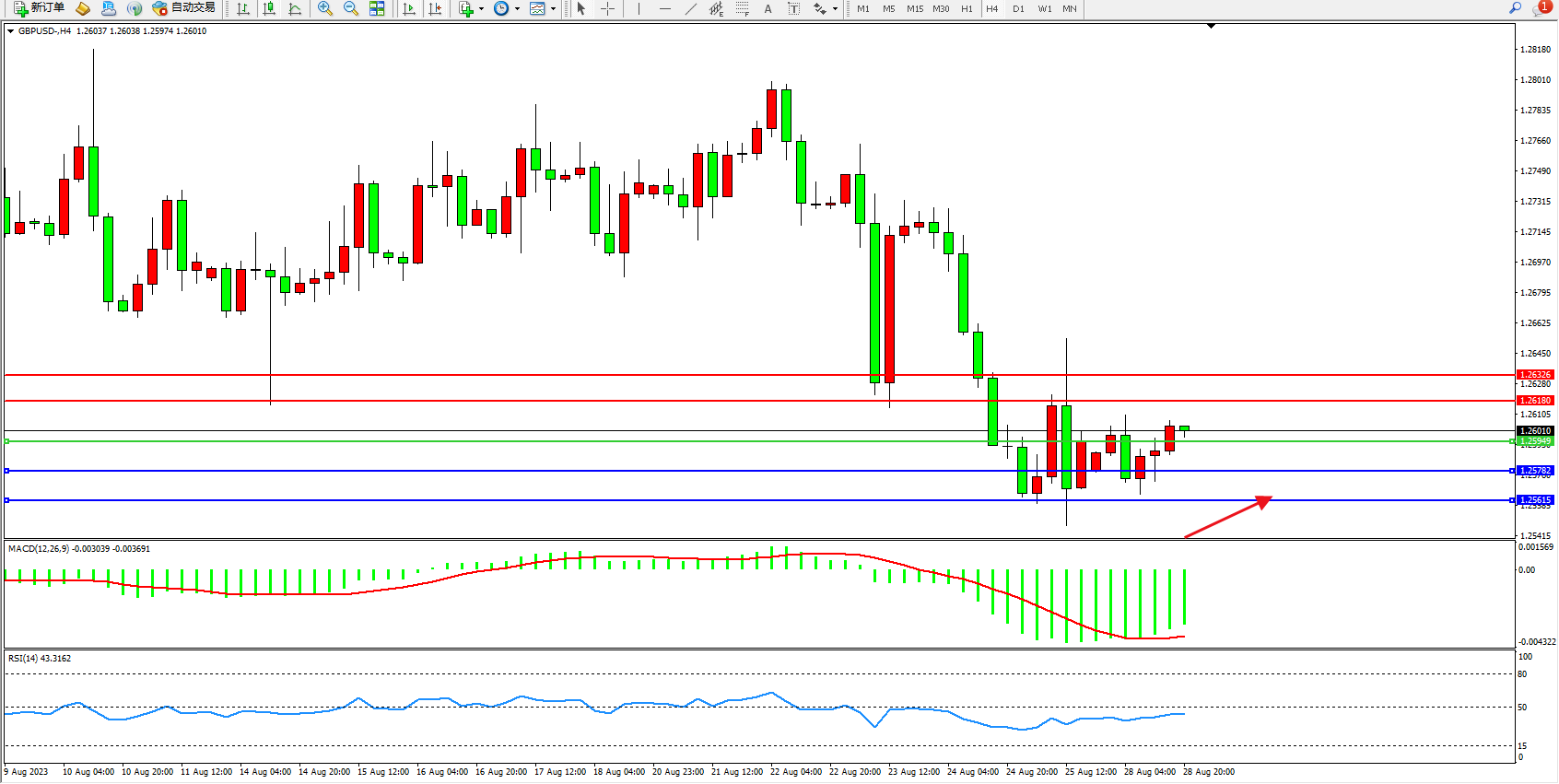The height and width of the screenshot is (784, 1559).
Task: Select the crosshair cursor tool
Action: (x=607, y=8)
